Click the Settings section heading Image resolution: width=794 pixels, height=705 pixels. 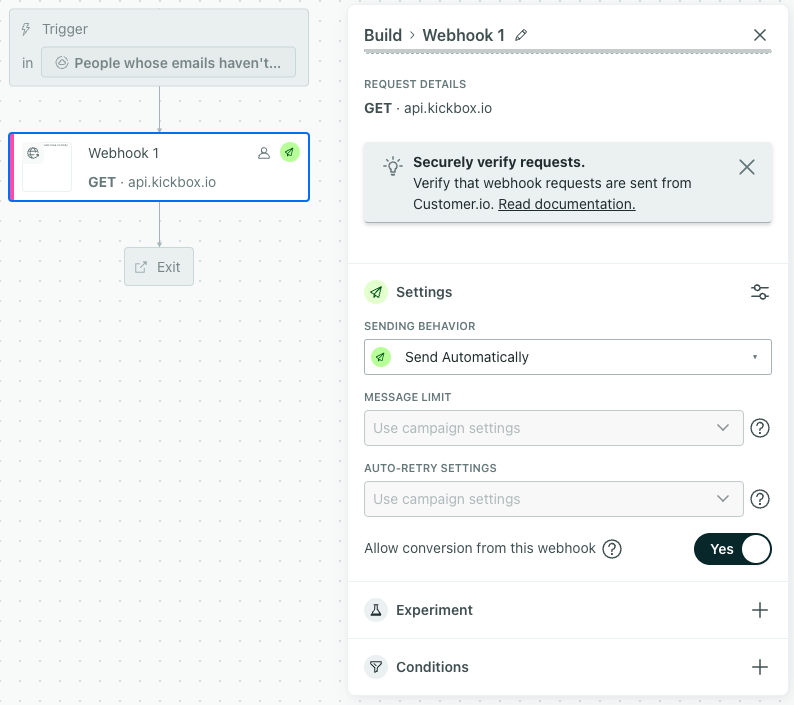(424, 292)
